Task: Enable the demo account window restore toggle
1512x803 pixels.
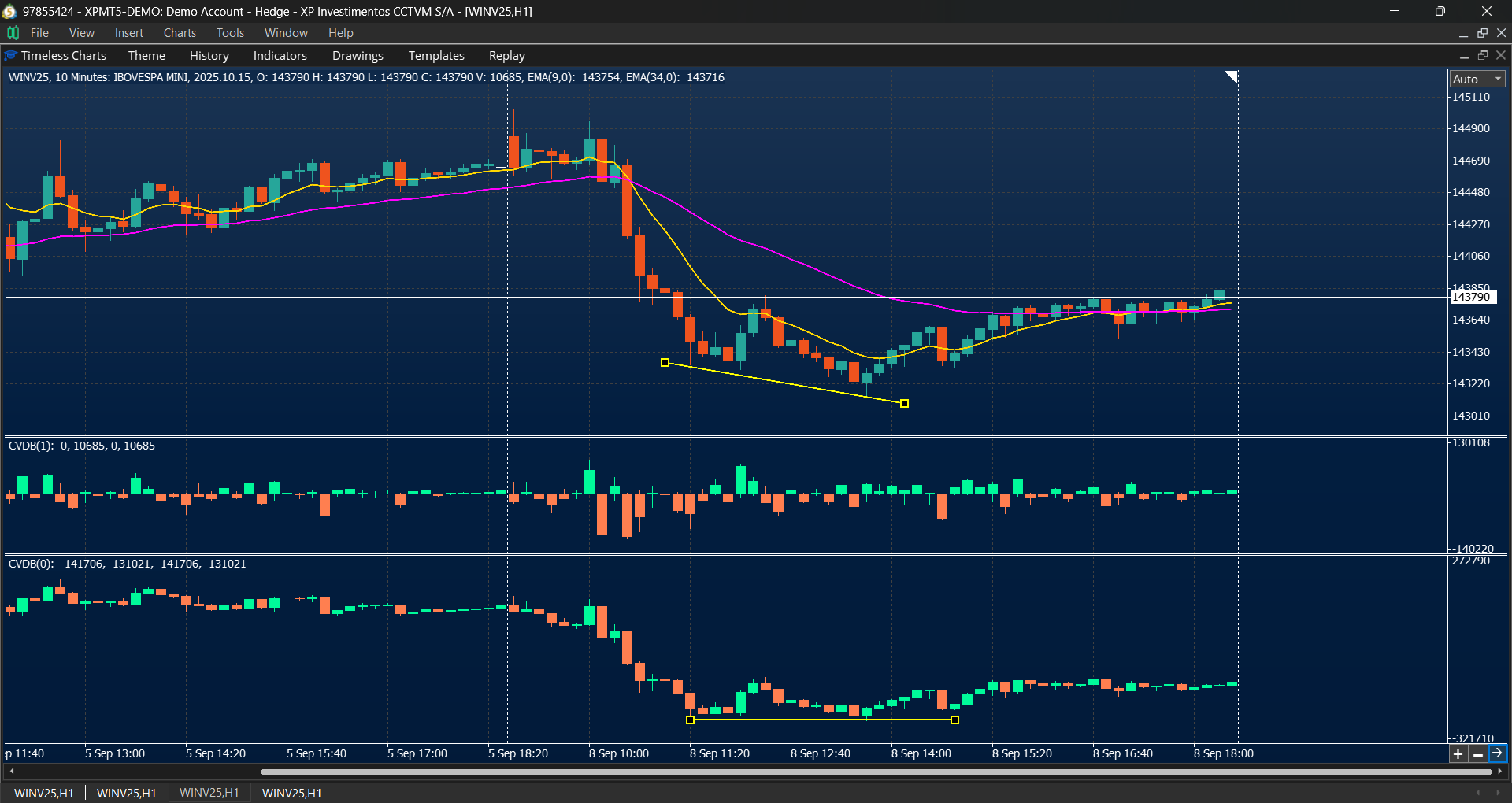Action: (x=1440, y=11)
